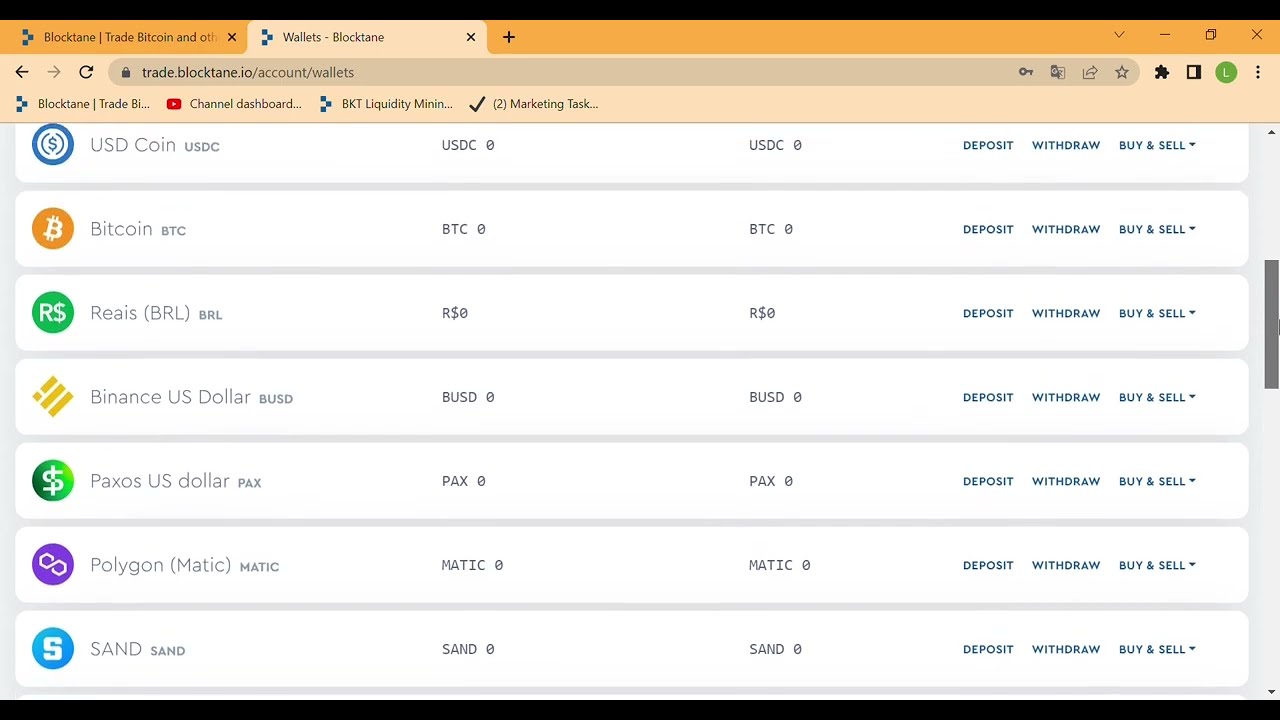Deposit Paxos US dollar
The height and width of the screenshot is (720, 1280).
[x=988, y=481]
